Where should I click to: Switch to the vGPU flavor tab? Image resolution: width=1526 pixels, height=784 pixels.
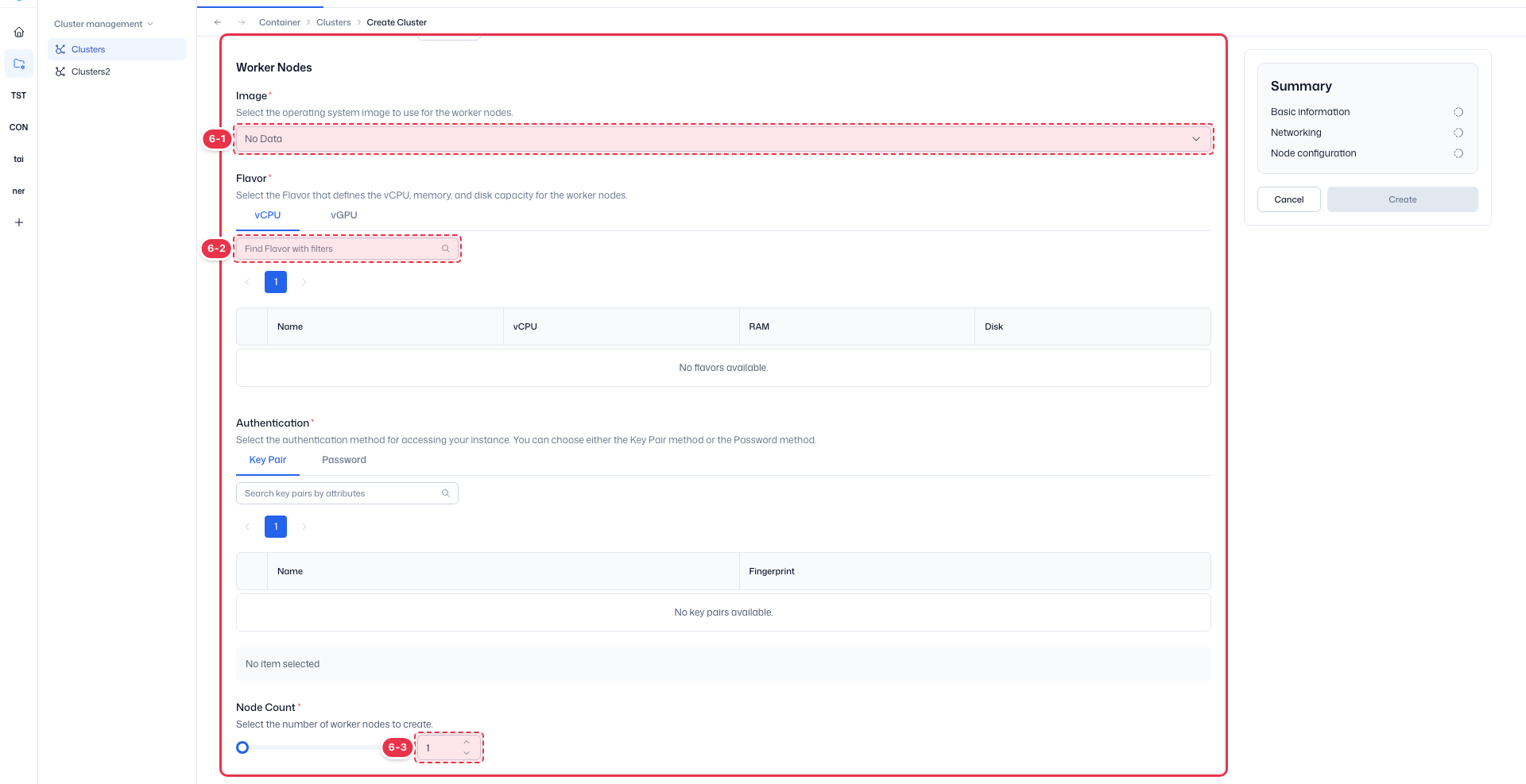344,215
